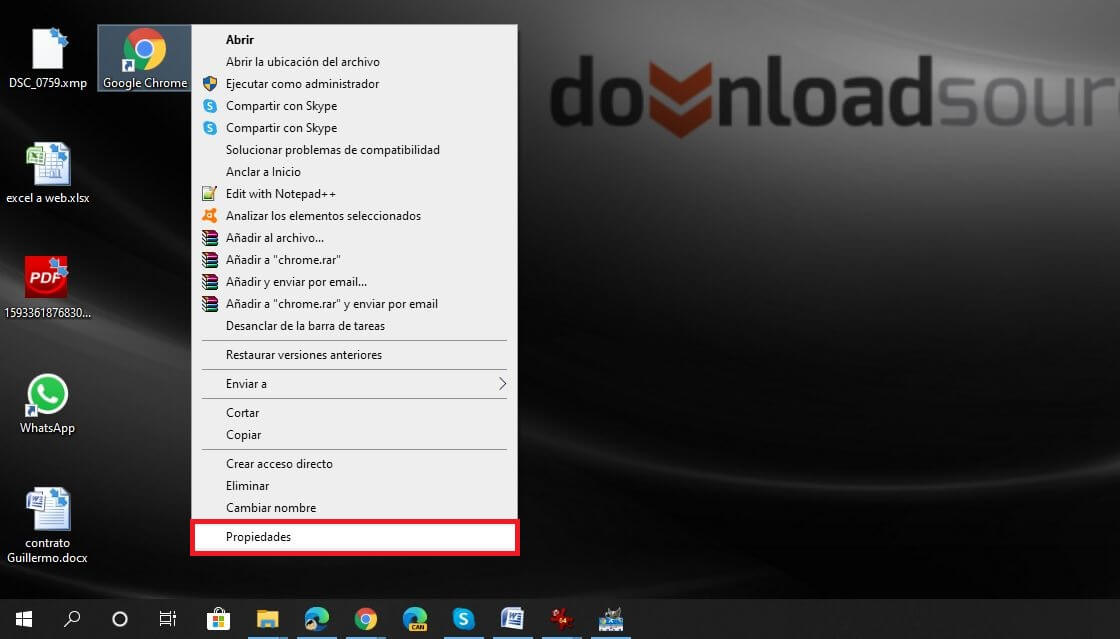Image resolution: width=1120 pixels, height=639 pixels.
Task: Choose Abrir la ubicación del archivo
Action: (354, 62)
